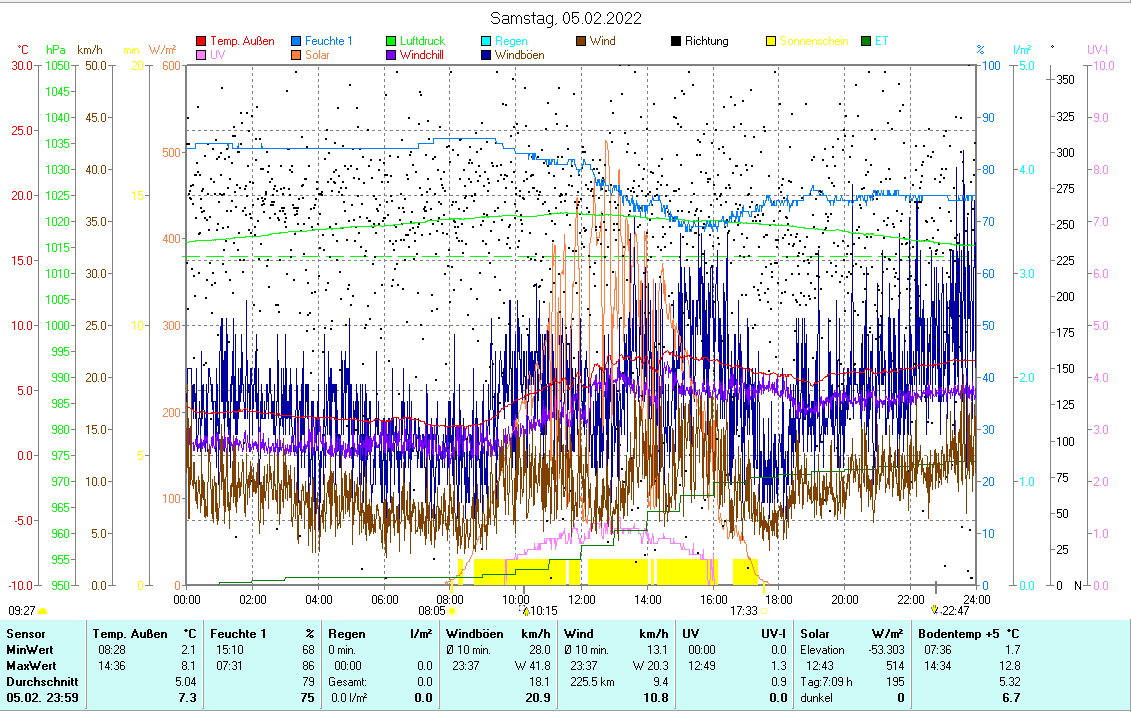Click the brown Wind legend square

(581, 42)
